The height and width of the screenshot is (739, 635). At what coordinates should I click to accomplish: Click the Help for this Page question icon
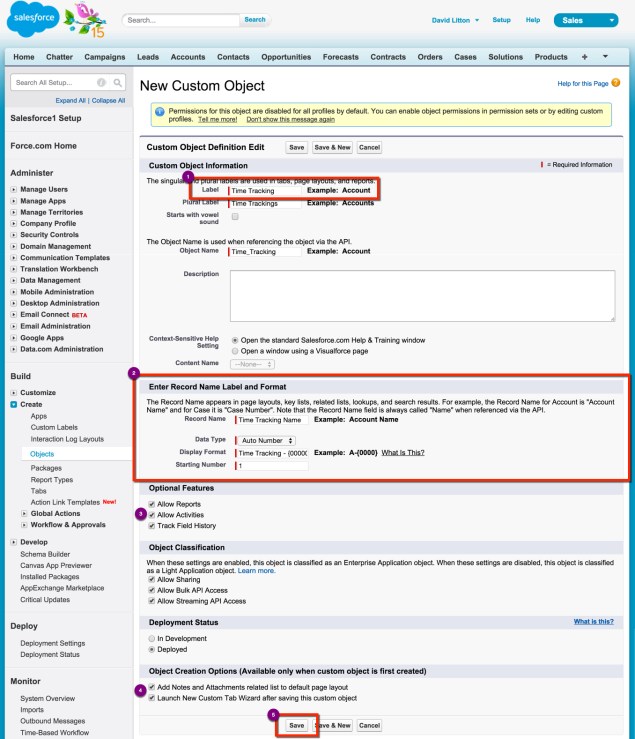tap(615, 82)
